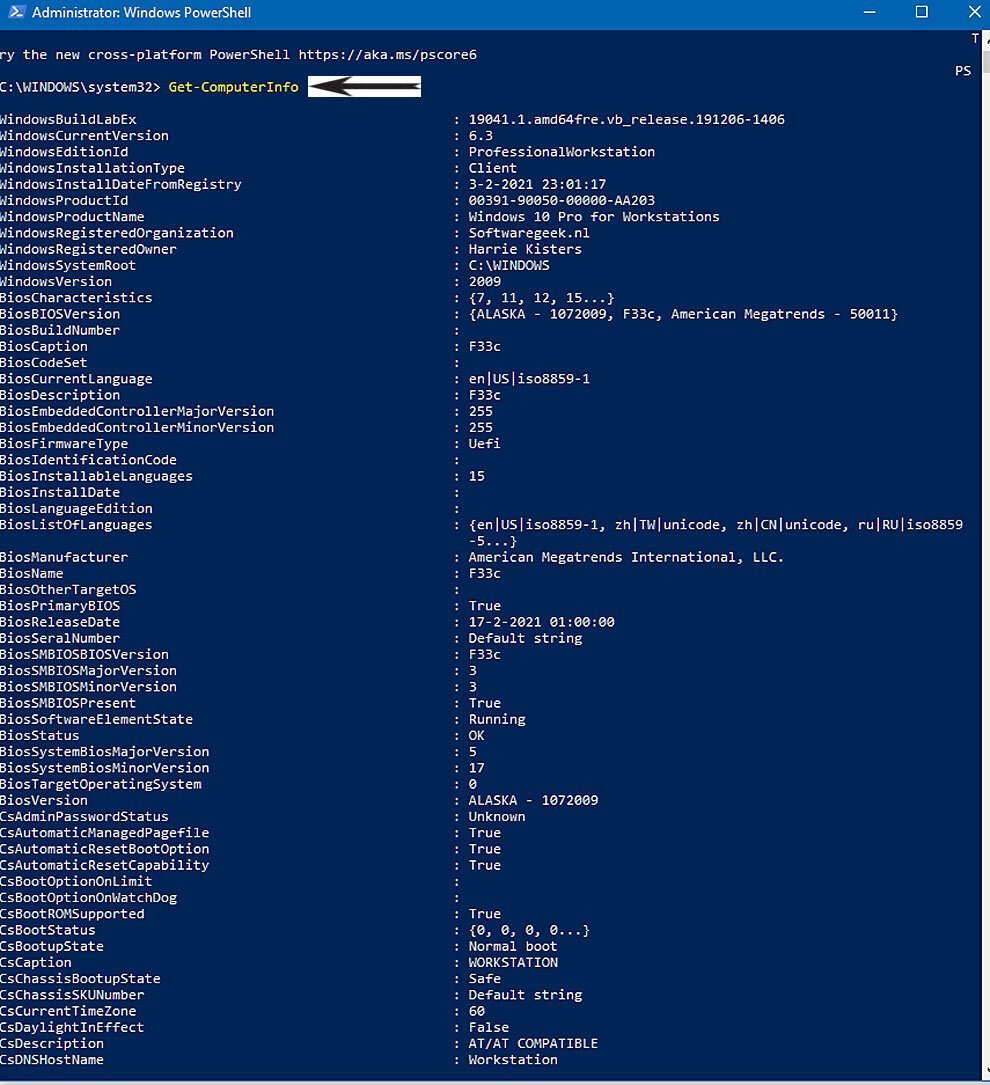
Task: Click the BiosCharacteristics value {7, 11, 12, 15...}
Action: pyautogui.click(x=541, y=298)
